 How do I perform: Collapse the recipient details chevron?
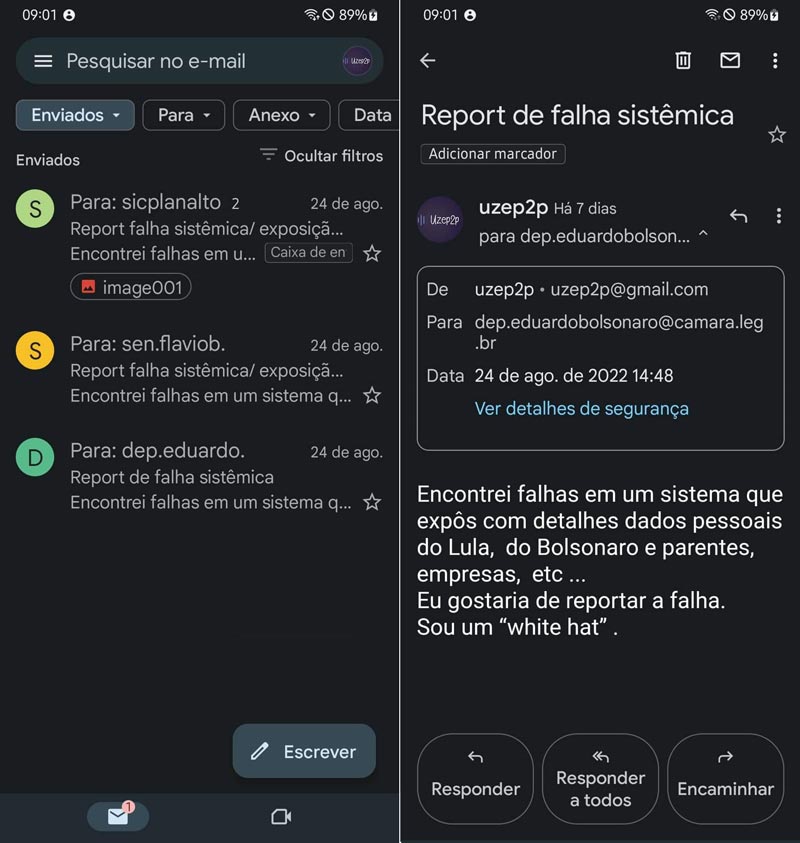703,235
